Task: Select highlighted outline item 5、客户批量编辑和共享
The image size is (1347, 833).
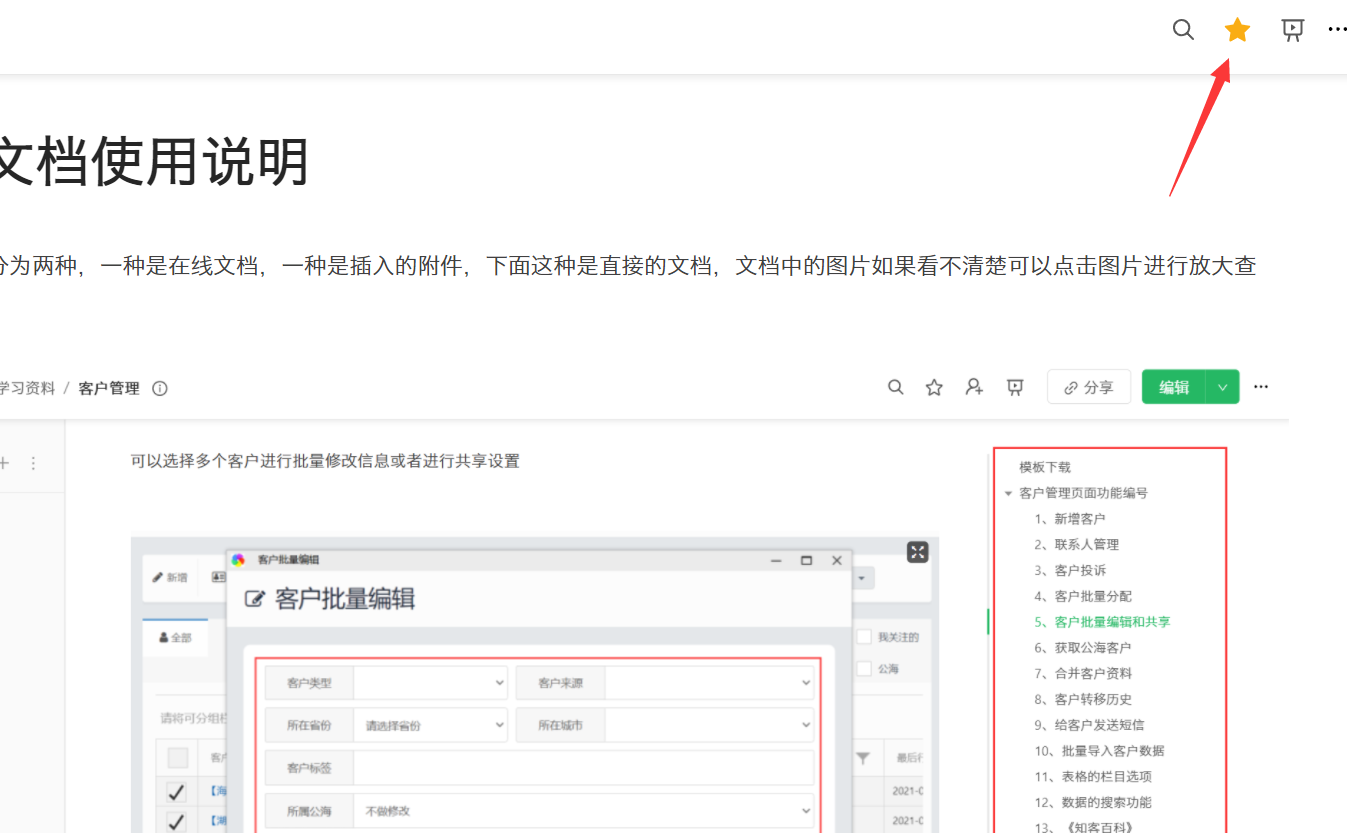Action: coord(1102,622)
